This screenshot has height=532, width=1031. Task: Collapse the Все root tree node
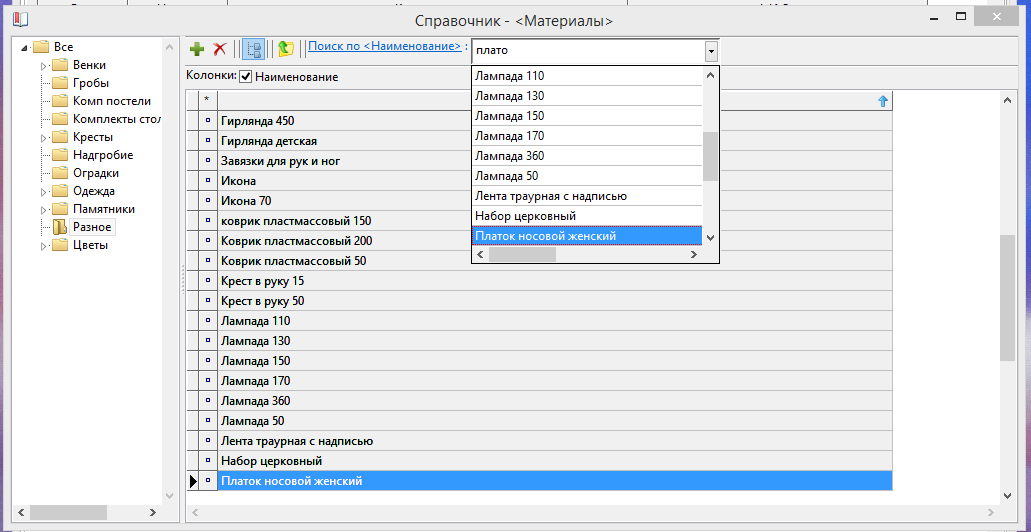click(25, 47)
